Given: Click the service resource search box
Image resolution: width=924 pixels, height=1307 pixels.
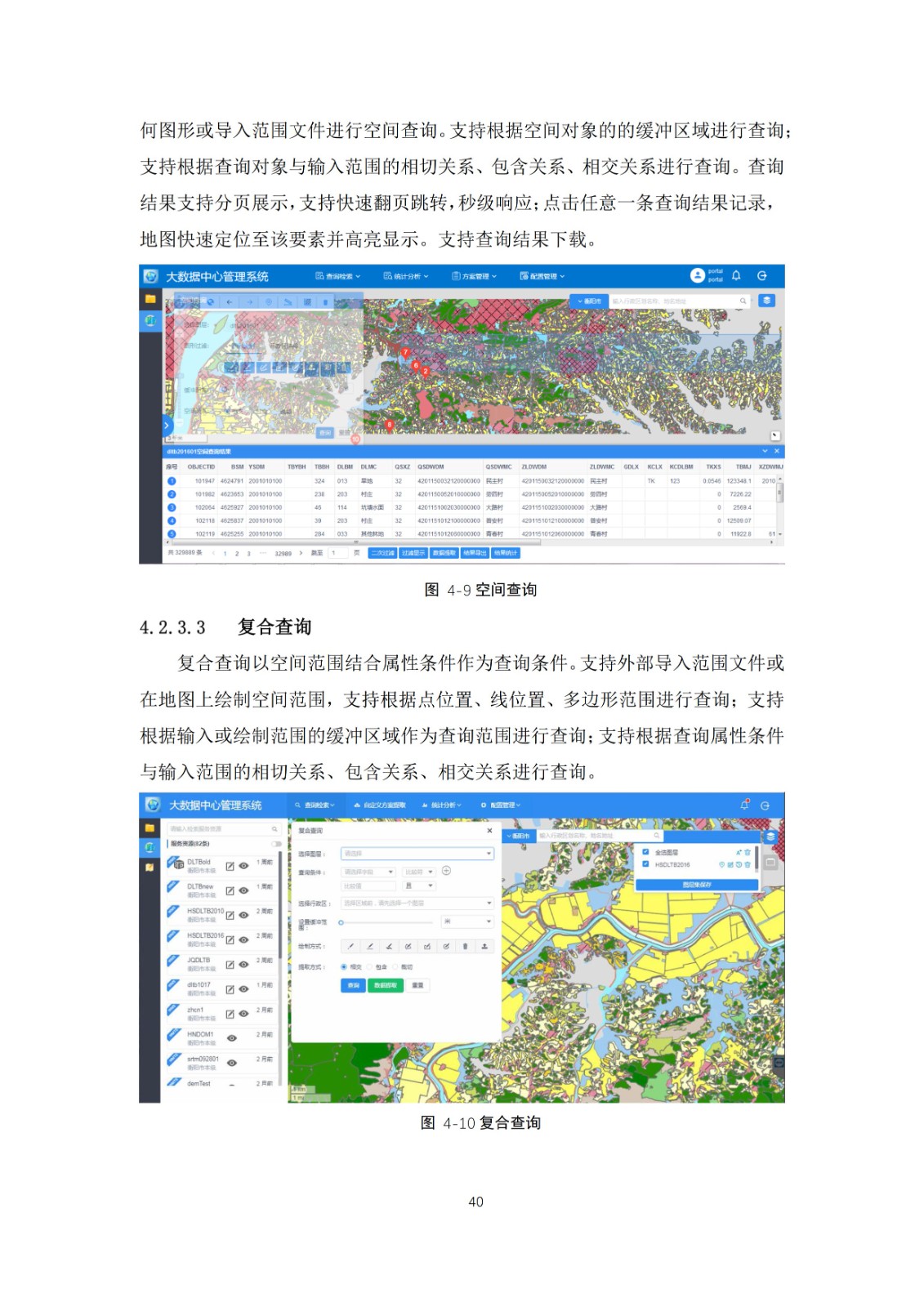Looking at the screenshot, I should coord(224,828).
